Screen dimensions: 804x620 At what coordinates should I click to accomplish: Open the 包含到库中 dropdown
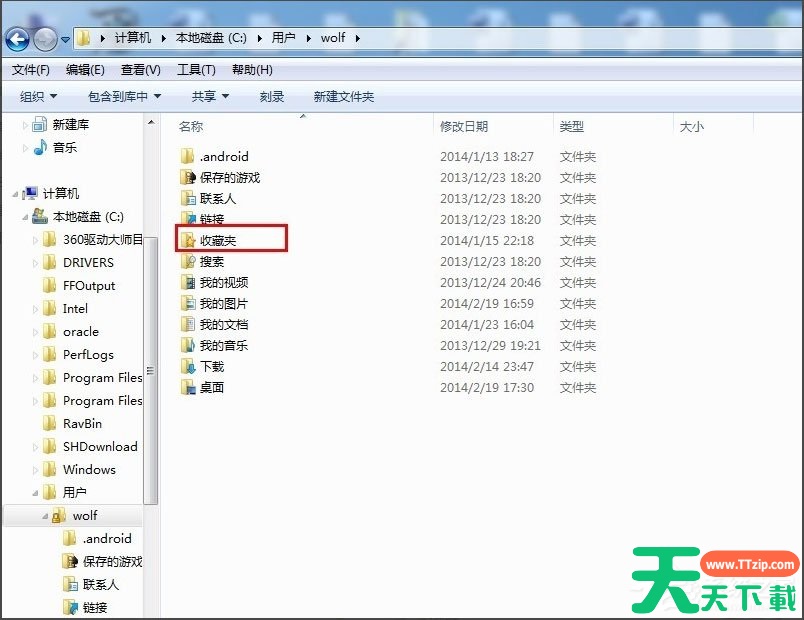coord(124,96)
